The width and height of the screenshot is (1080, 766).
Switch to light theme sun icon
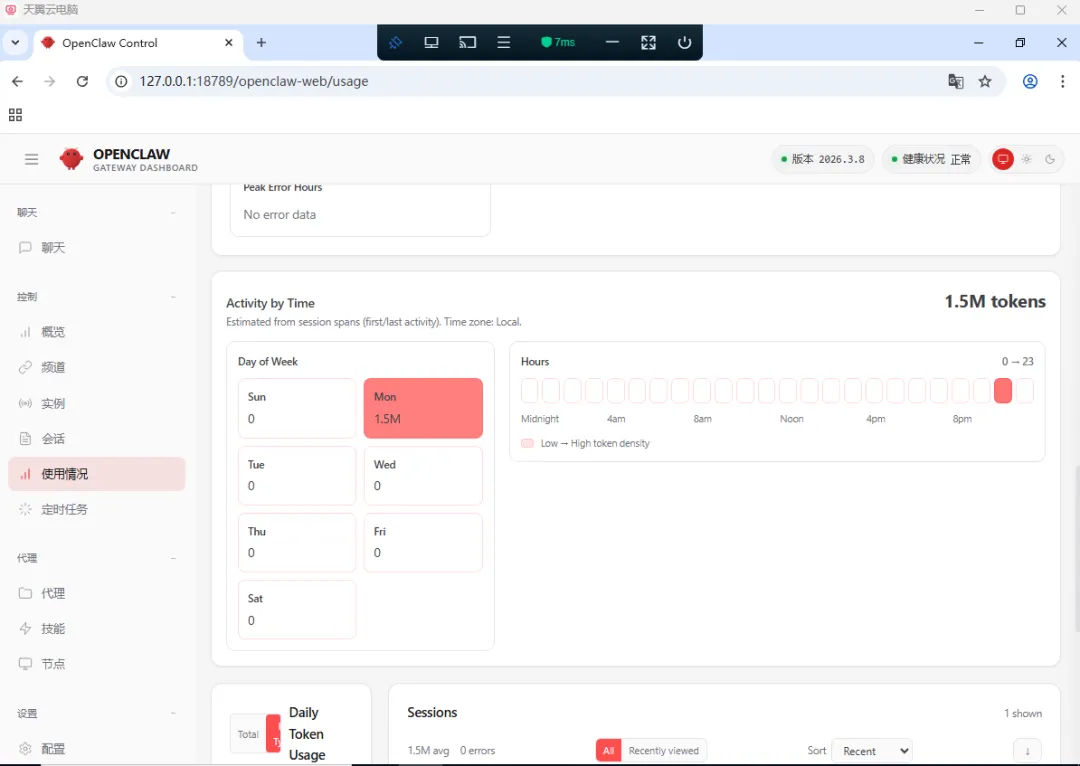1026,159
